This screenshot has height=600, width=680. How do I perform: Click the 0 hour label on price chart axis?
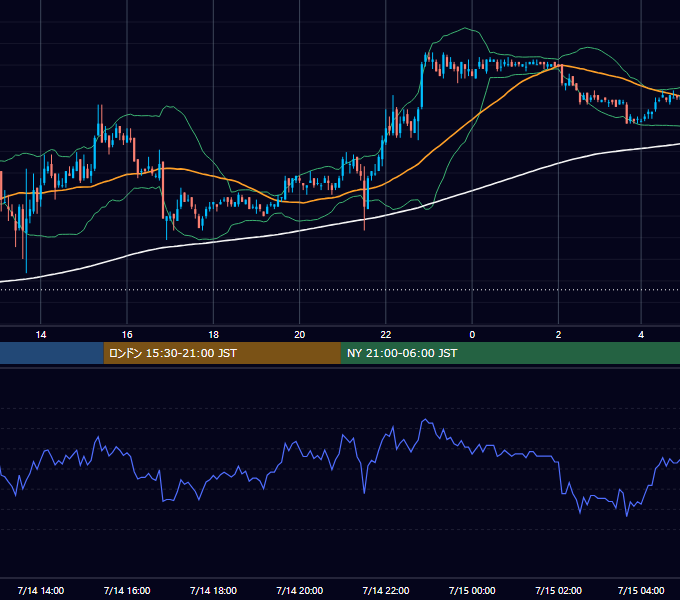point(472,335)
